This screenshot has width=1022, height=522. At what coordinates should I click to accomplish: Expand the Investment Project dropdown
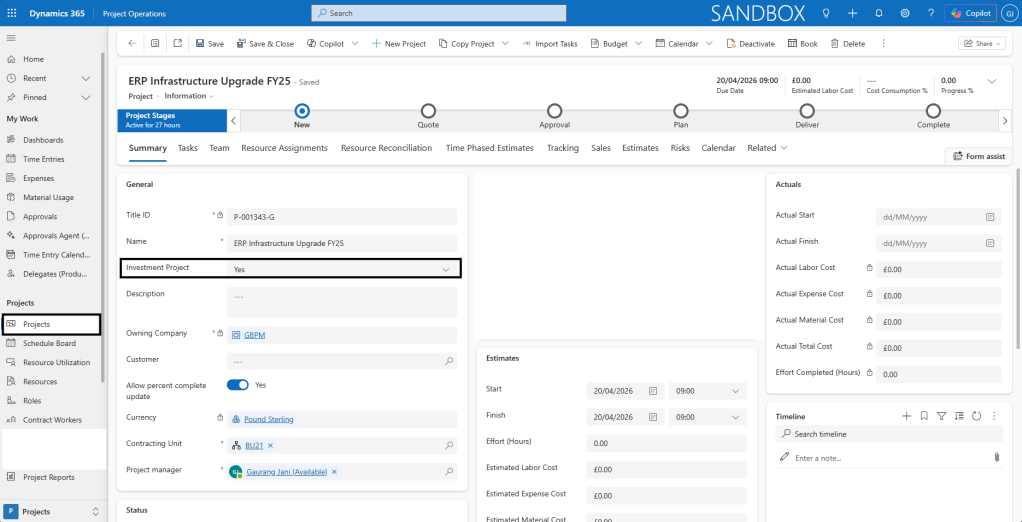[x=446, y=269]
